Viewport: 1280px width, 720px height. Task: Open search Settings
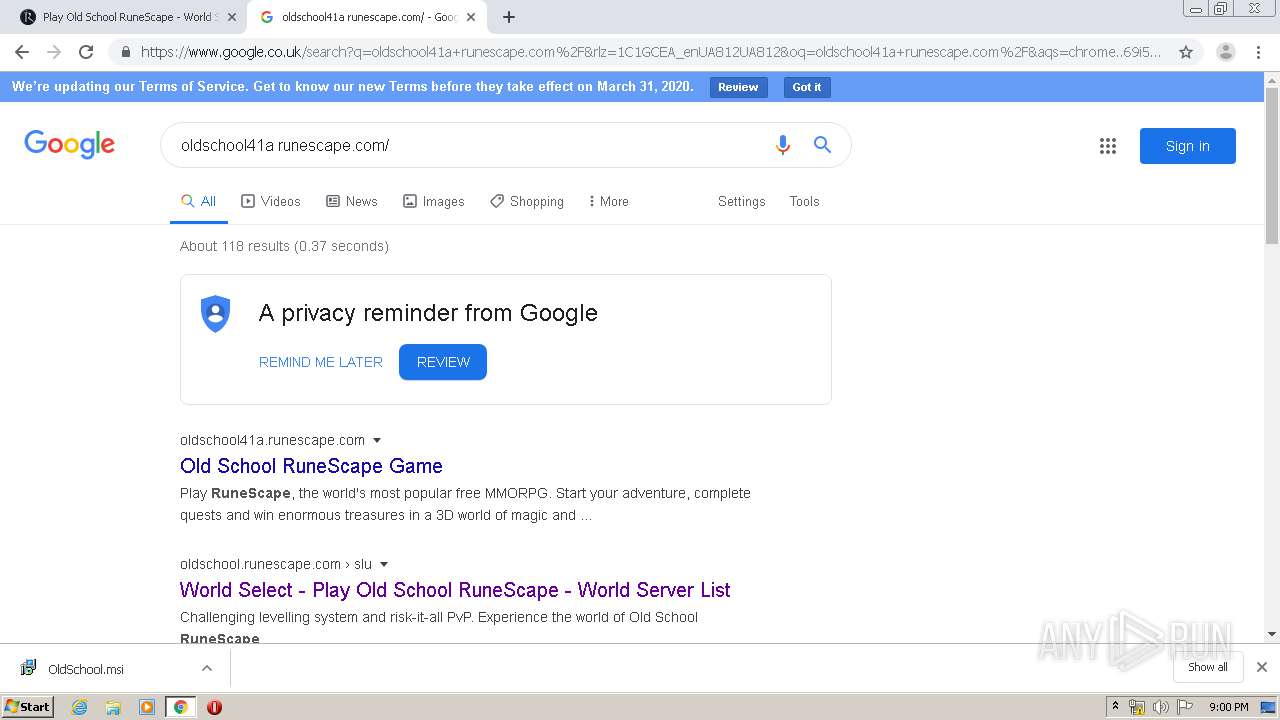click(x=741, y=201)
